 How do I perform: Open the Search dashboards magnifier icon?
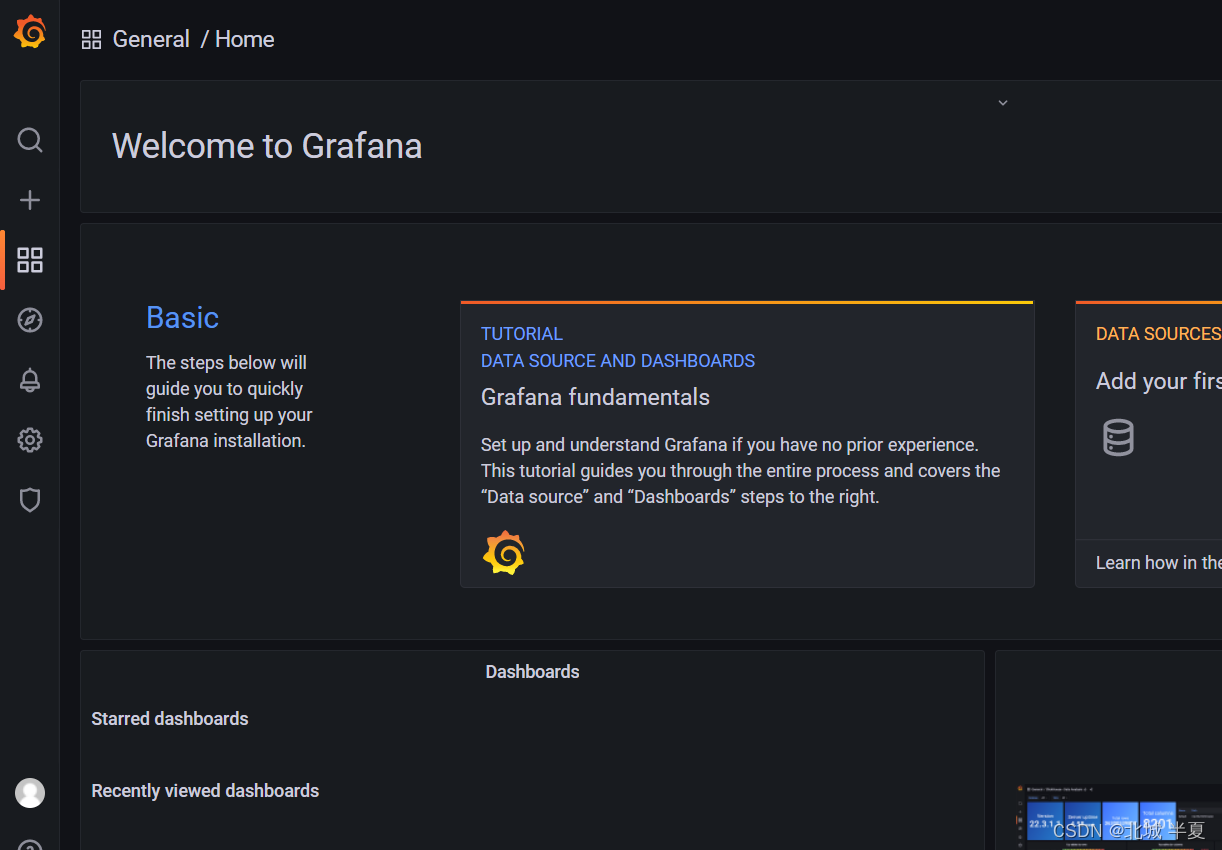coord(30,140)
